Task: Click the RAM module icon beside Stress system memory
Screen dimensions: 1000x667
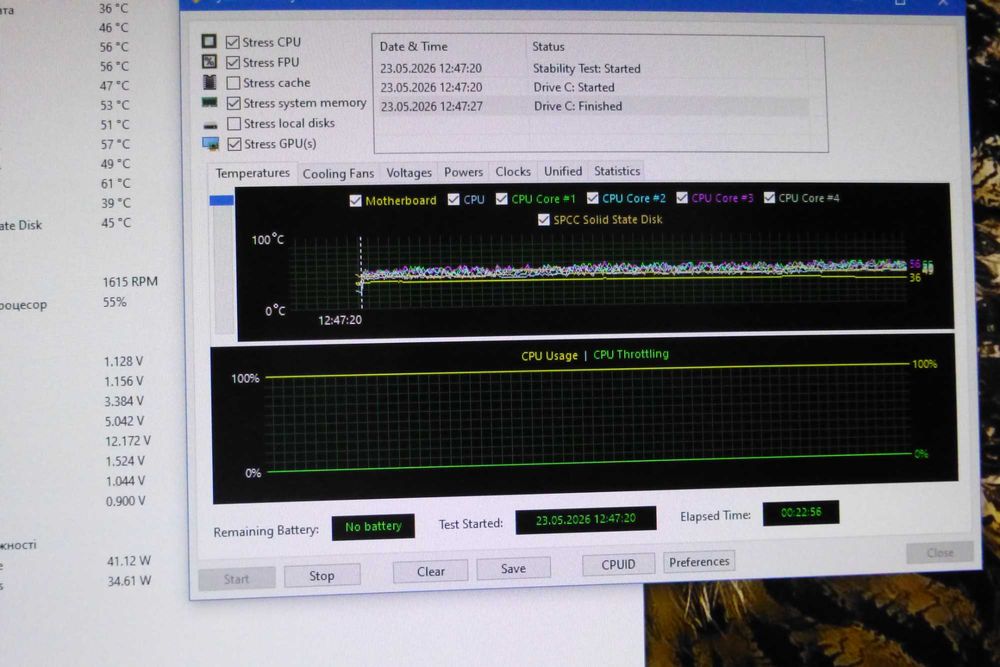Action: [209, 103]
